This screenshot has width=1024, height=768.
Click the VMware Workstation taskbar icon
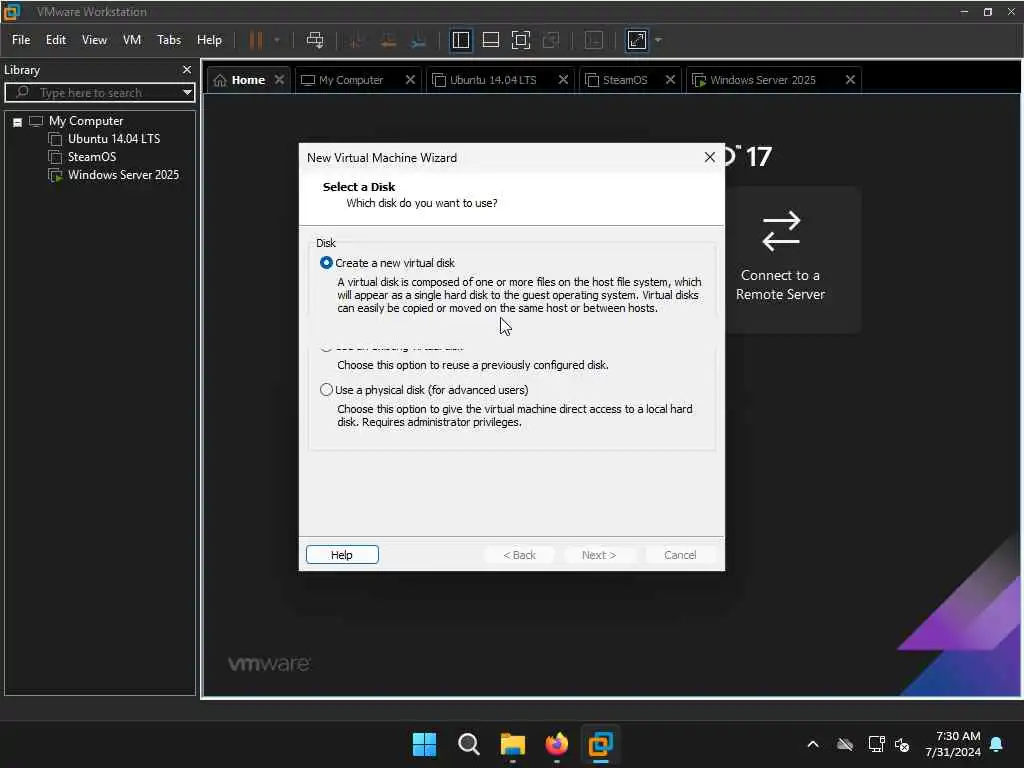pos(600,744)
